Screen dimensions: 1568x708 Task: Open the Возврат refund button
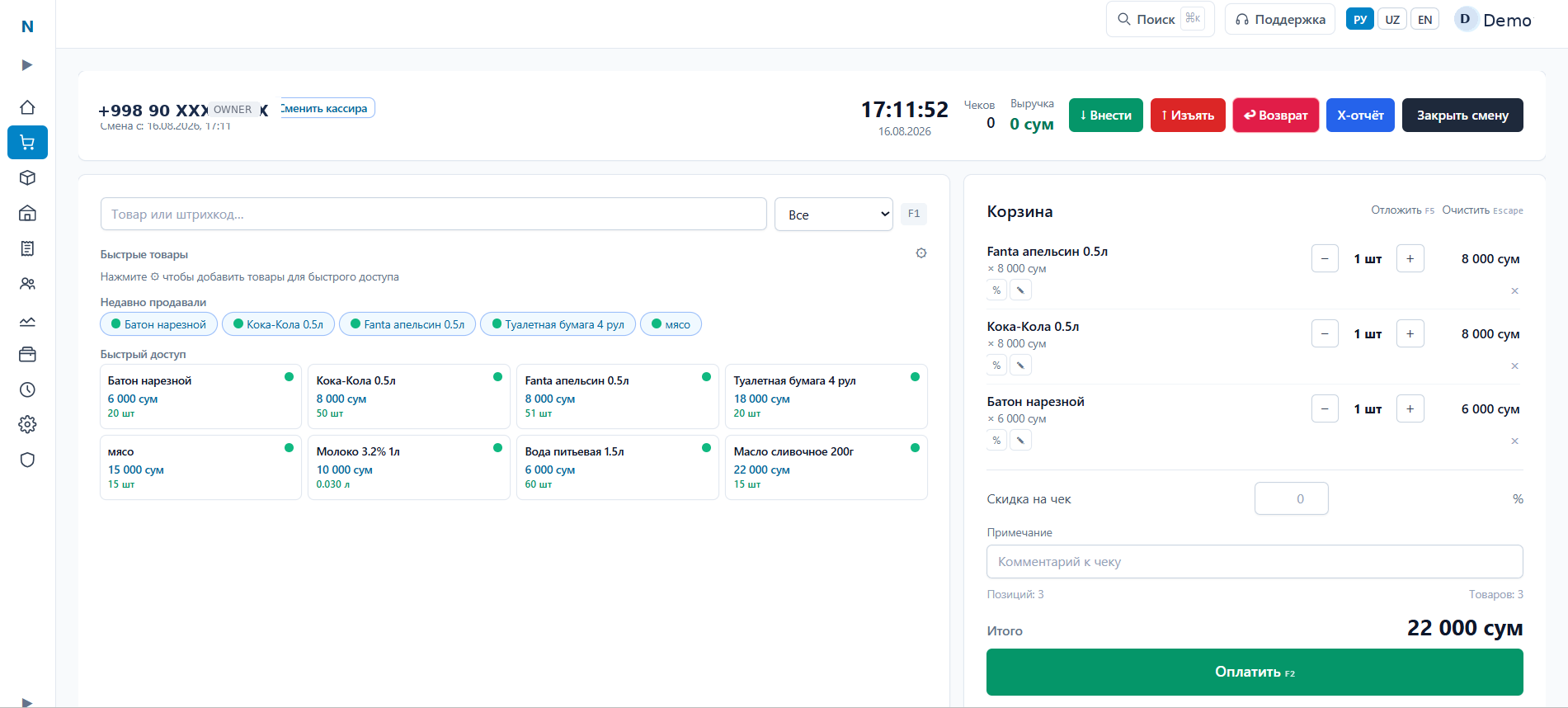[1276, 116]
